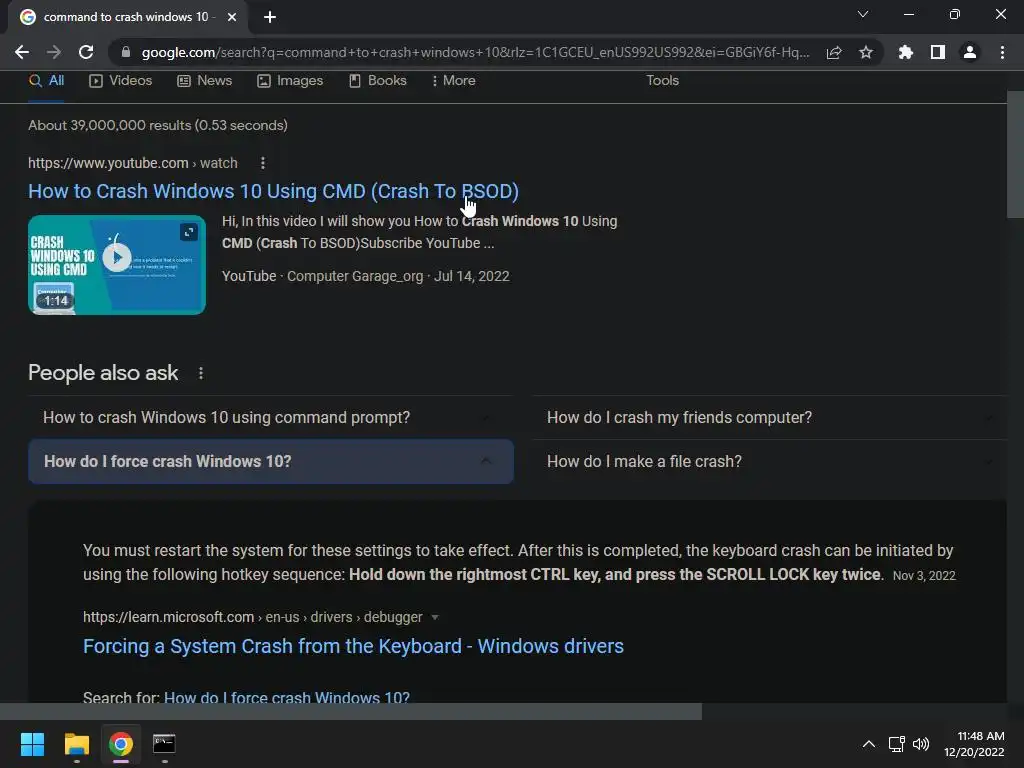Open the Windows Start menu

(32, 744)
